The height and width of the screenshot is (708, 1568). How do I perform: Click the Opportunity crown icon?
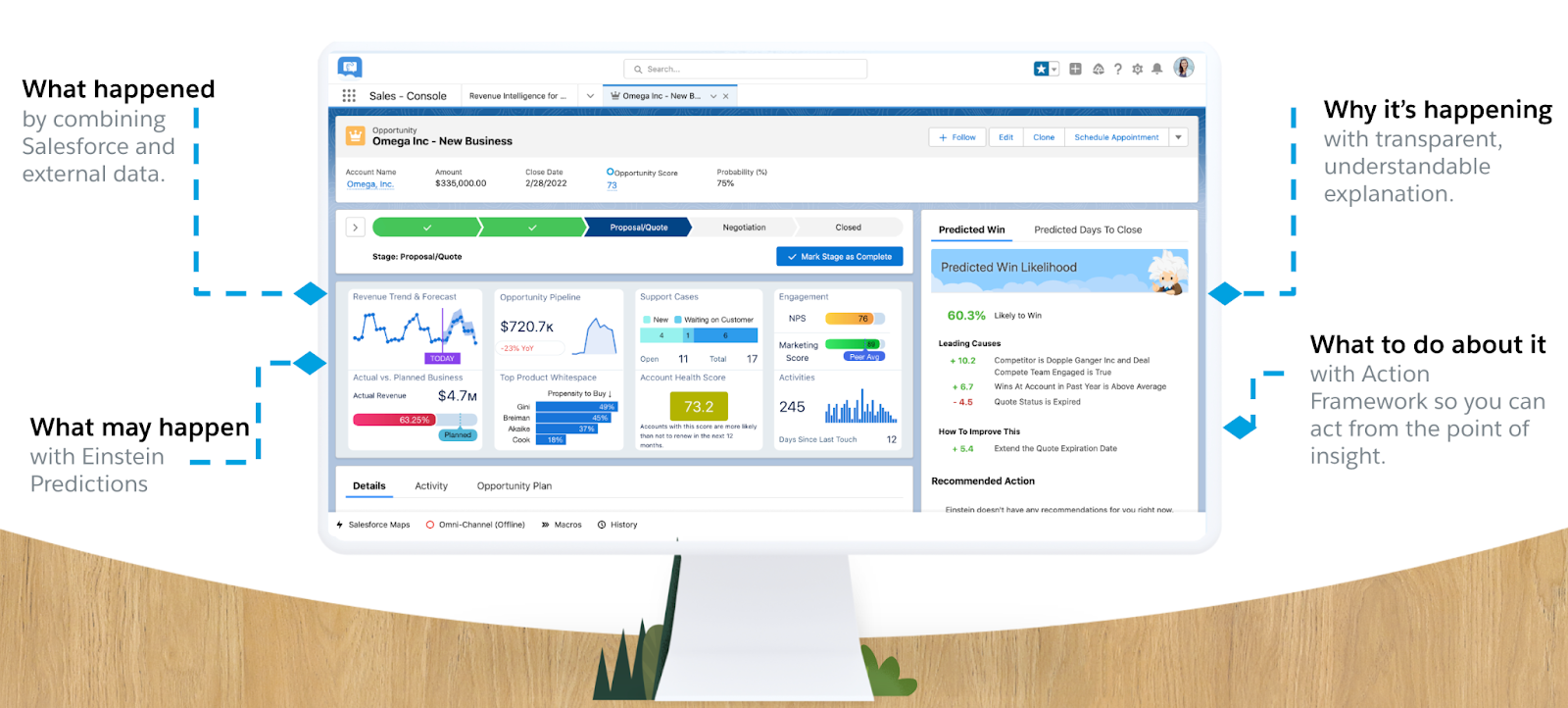pyautogui.click(x=356, y=135)
